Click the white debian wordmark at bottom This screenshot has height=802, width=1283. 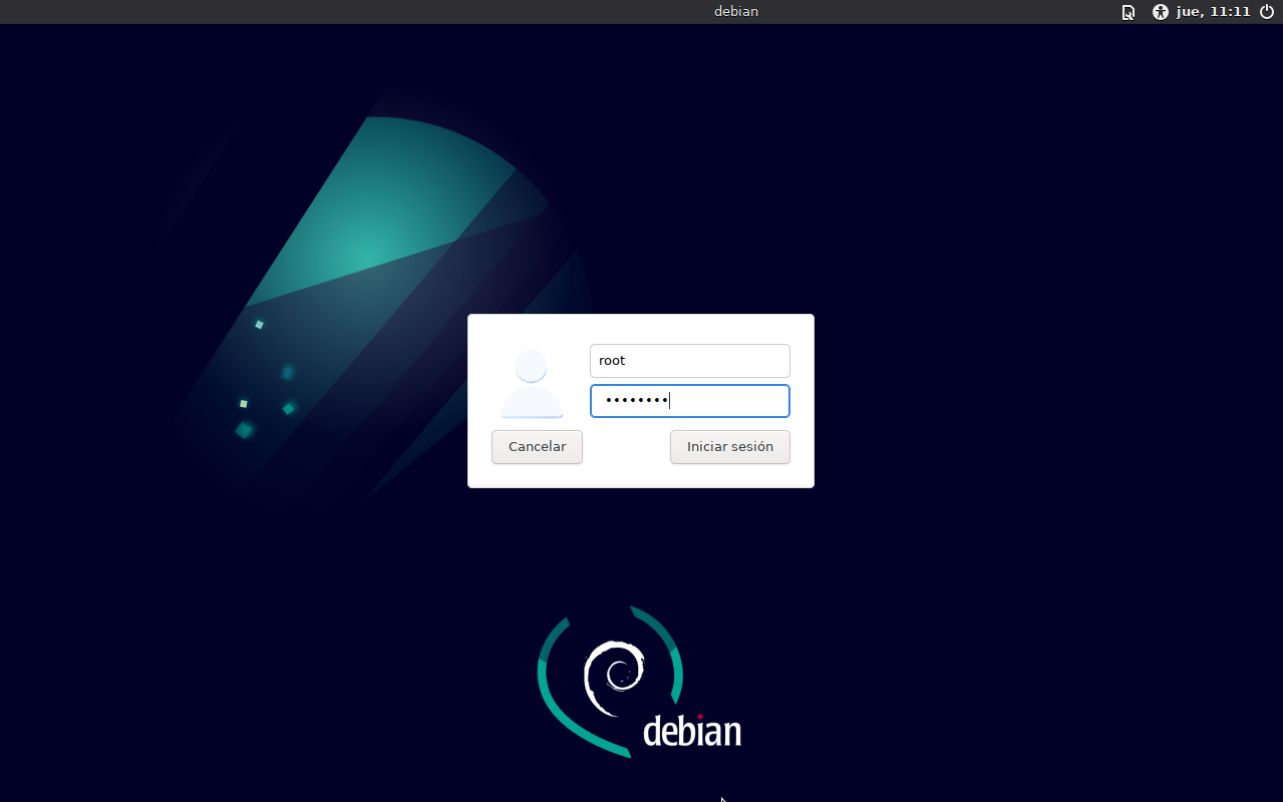click(692, 731)
